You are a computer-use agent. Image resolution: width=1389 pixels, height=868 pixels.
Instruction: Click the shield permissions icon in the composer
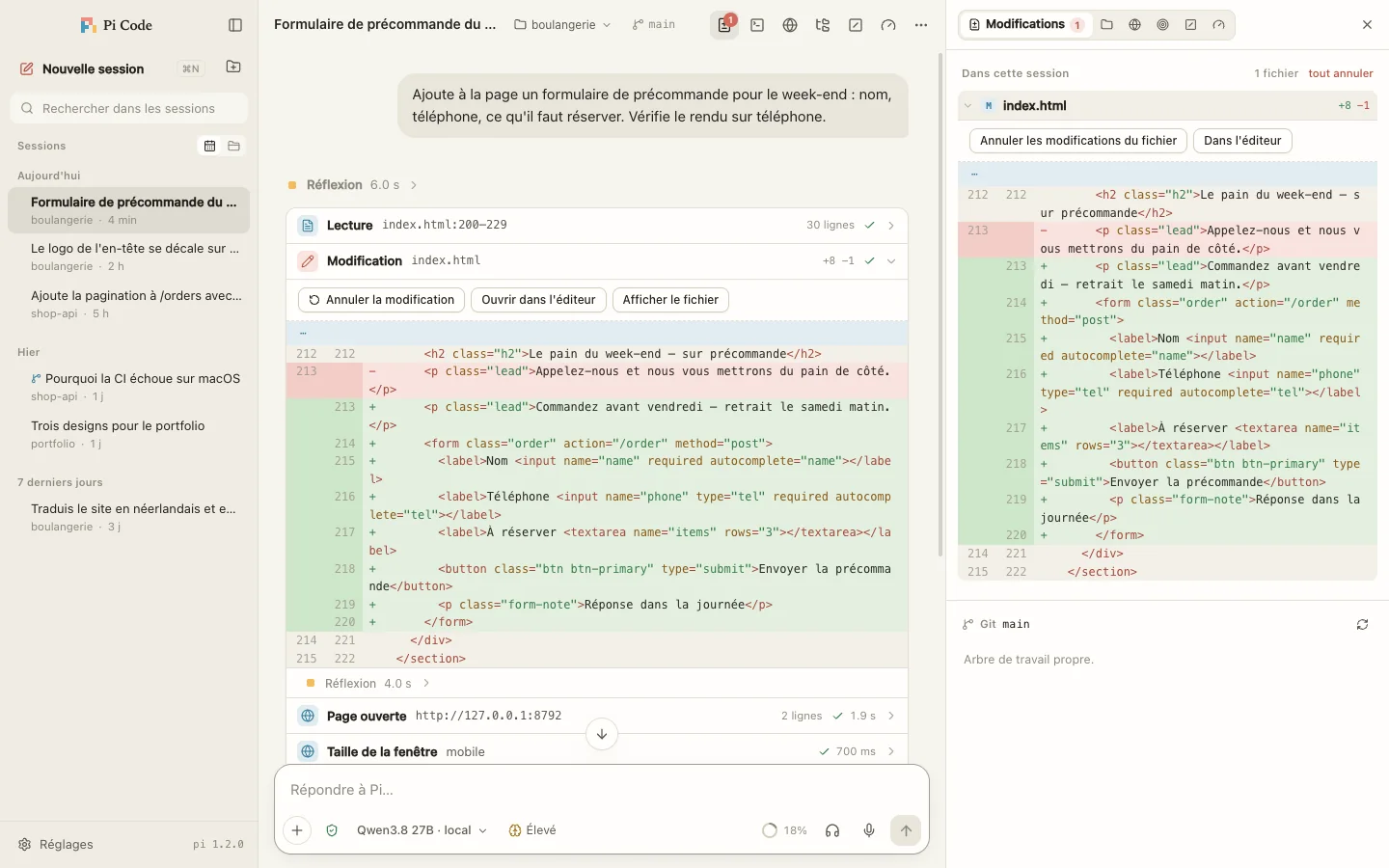pos(332,830)
